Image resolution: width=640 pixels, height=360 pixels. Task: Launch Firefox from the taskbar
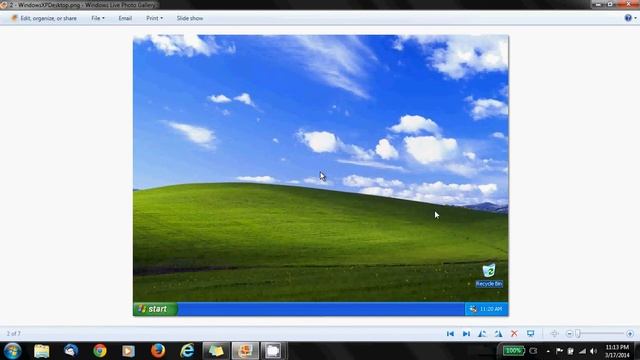click(x=158, y=351)
